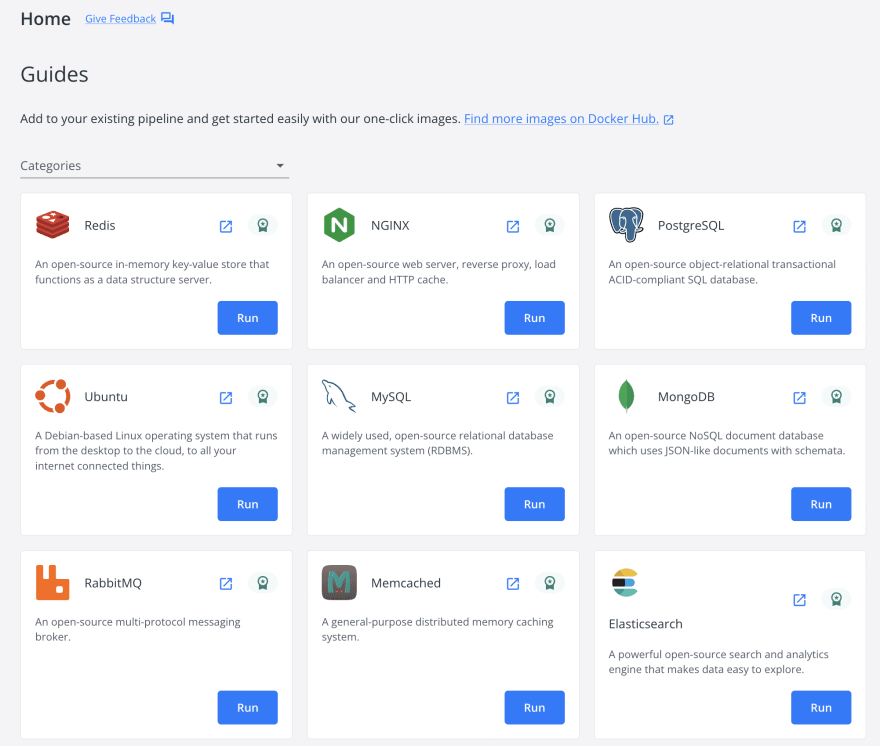This screenshot has height=746, width=880.
Task: Click the Elasticsearch card title
Action: (645, 624)
